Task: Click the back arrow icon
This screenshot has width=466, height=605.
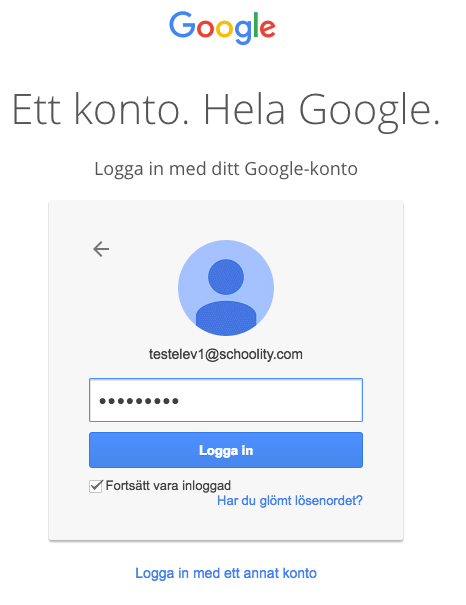Action: pos(101,249)
